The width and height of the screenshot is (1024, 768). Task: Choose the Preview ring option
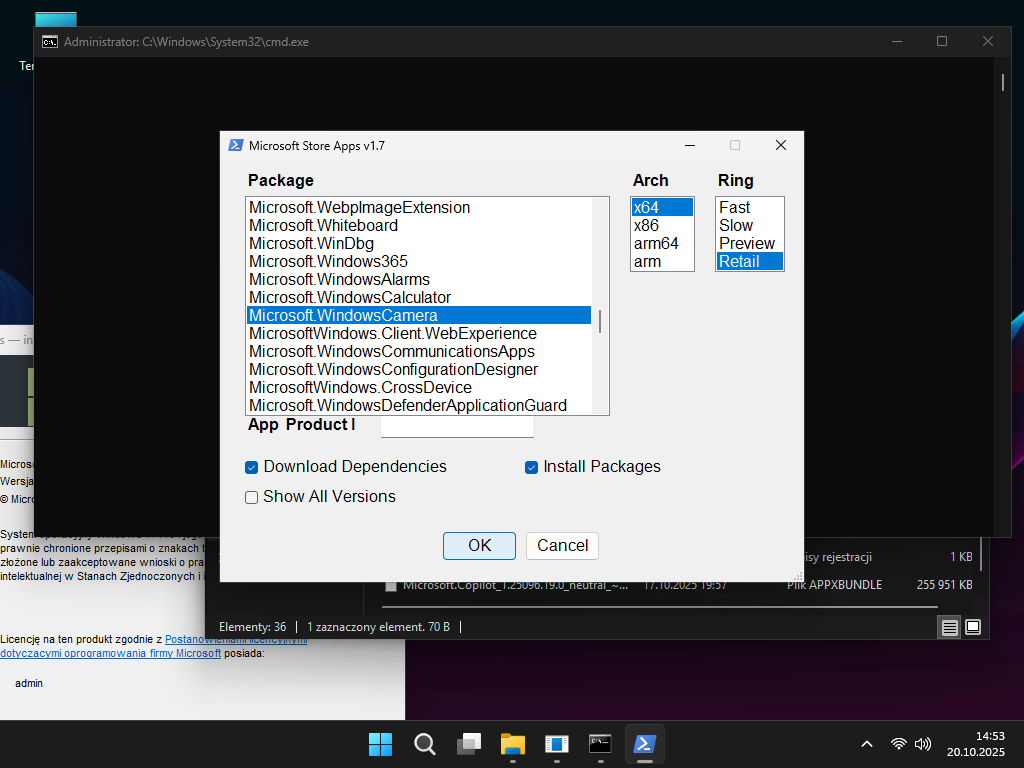pos(747,244)
